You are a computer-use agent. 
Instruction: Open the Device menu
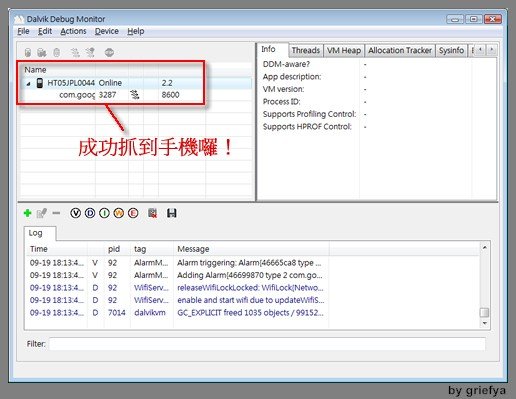107,31
